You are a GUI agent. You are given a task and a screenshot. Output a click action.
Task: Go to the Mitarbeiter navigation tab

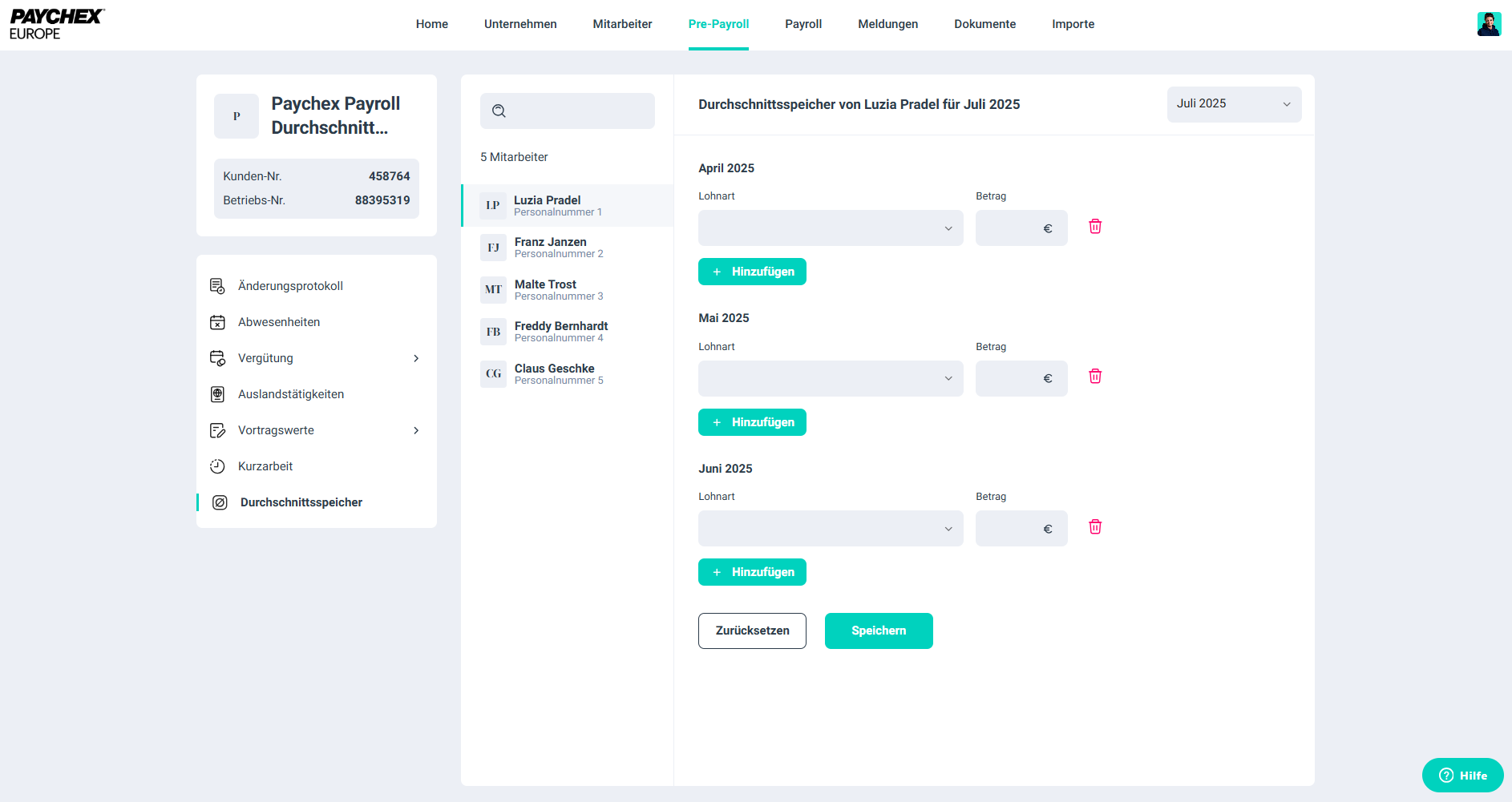[x=622, y=24]
